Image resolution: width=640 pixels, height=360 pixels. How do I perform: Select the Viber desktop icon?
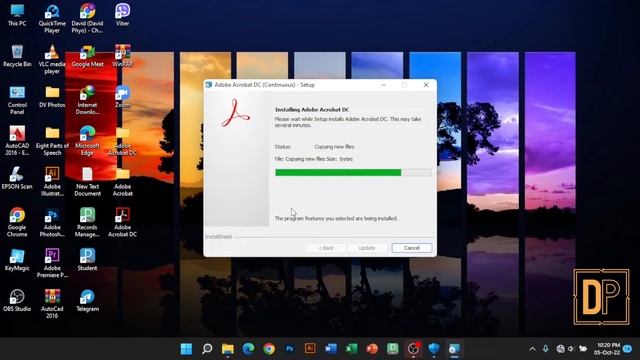(122, 16)
